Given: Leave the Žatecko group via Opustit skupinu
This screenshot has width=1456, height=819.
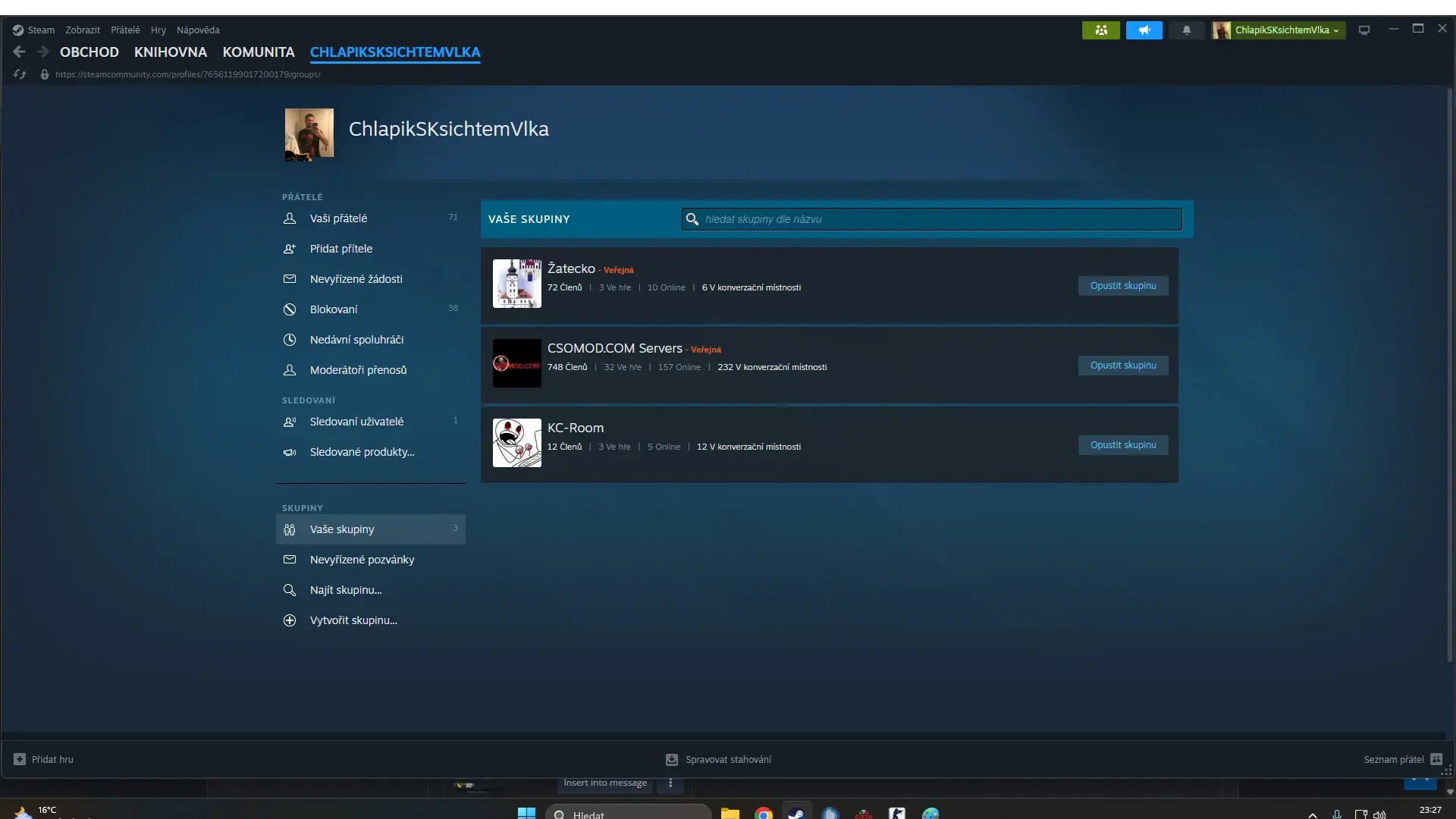Looking at the screenshot, I should (1122, 286).
